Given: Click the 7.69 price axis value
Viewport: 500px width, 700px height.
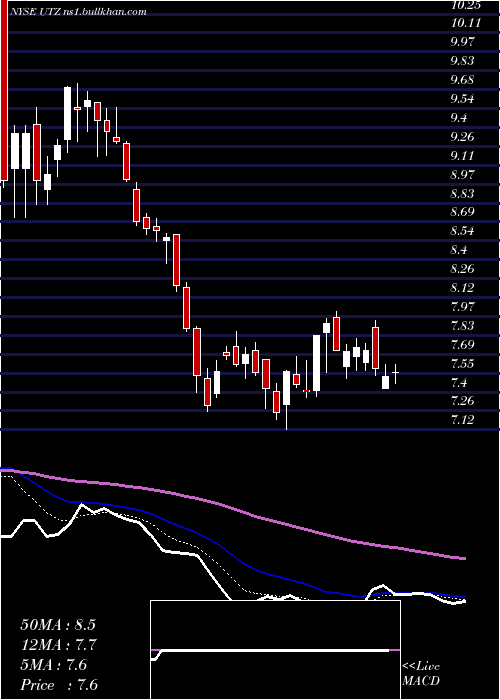Looking at the screenshot, I should pyautogui.click(x=464, y=345).
